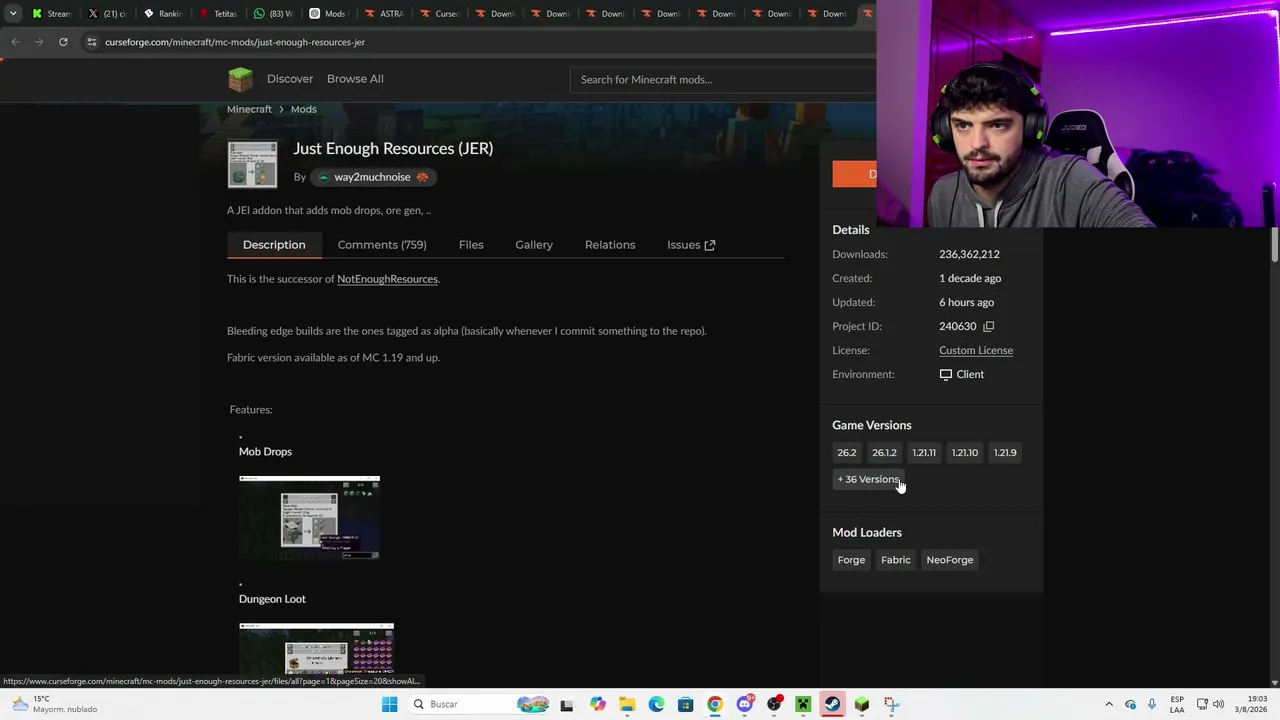Switch to the X (21) browser tab
This screenshot has height=720, width=1280.
coord(108,13)
